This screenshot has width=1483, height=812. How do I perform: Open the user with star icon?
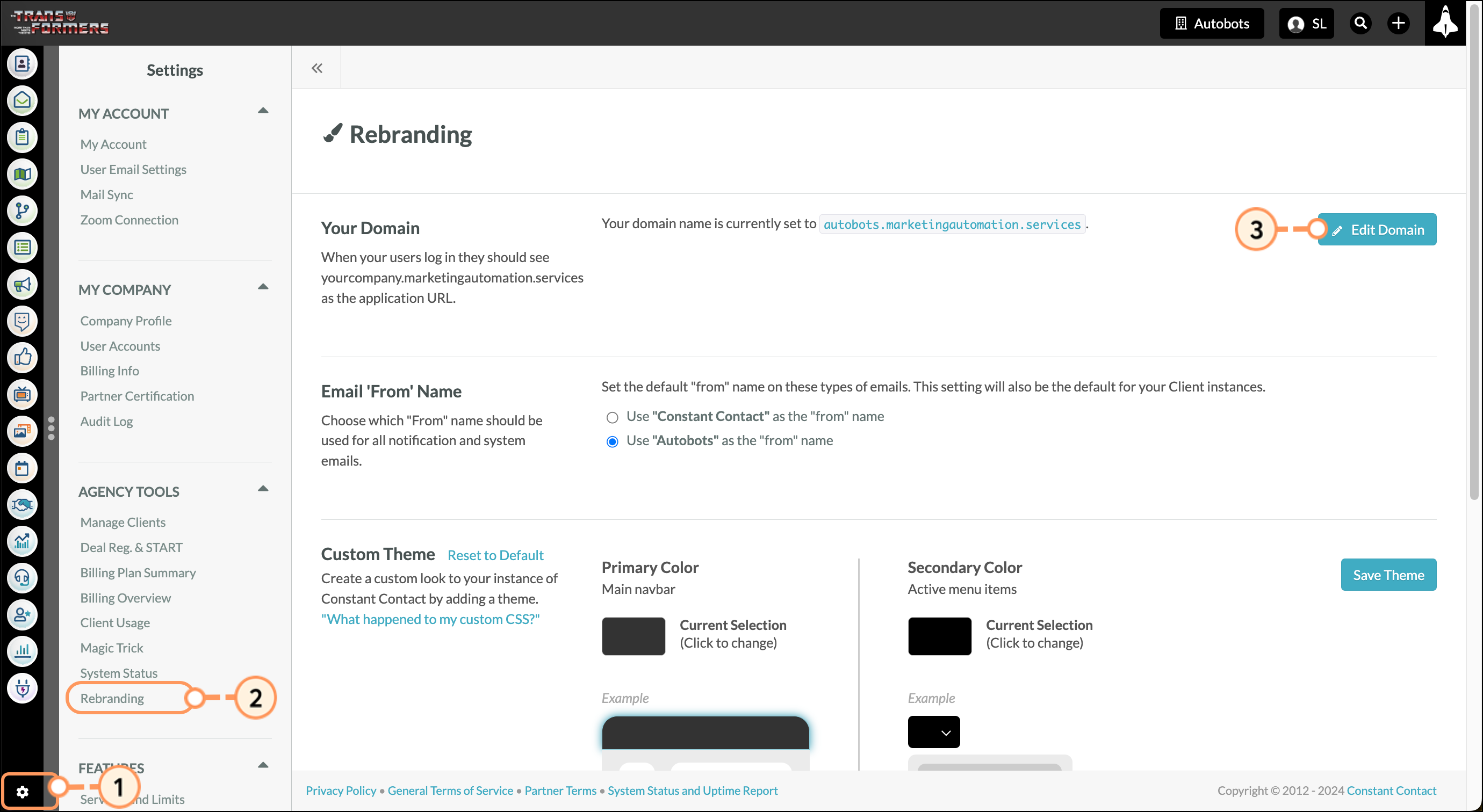pos(22,615)
